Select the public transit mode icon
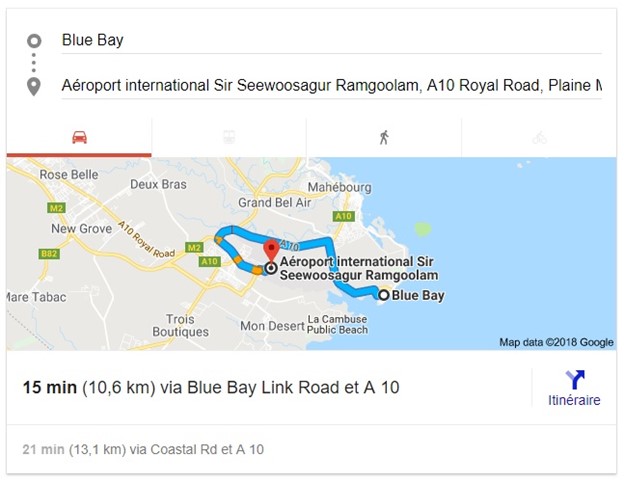 pos(229,137)
